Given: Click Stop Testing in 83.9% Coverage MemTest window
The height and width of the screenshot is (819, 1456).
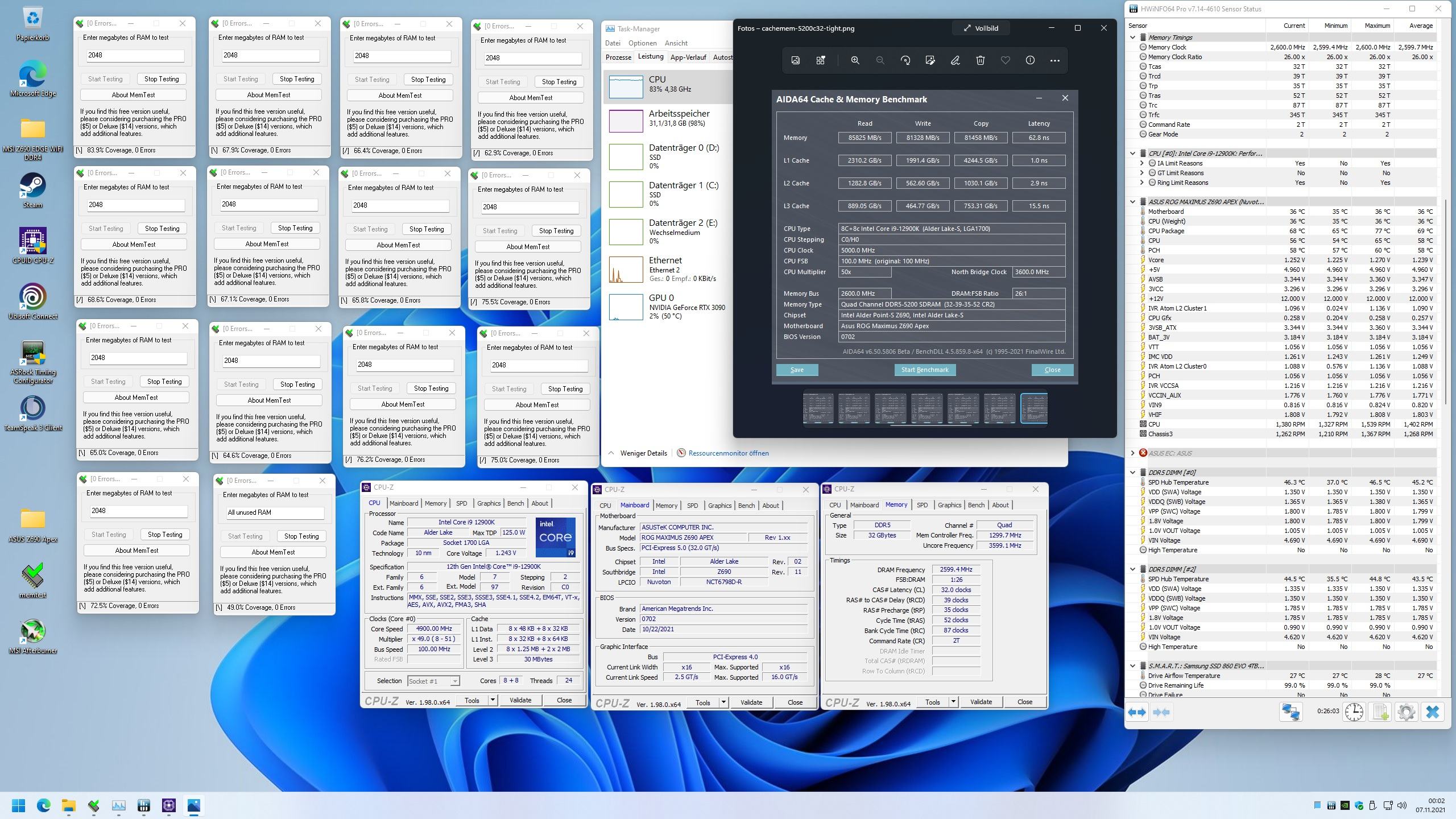Looking at the screenshot, I should coord(162,79).
